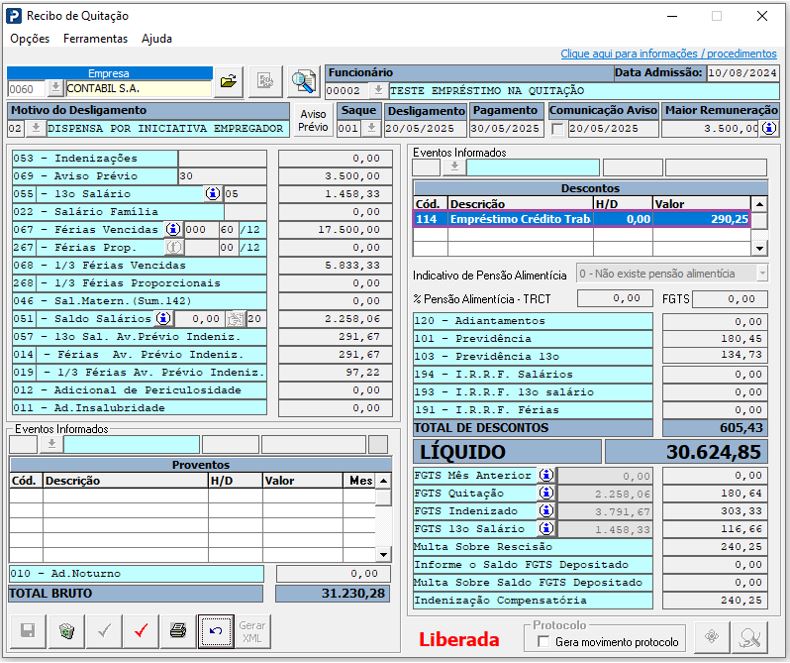Click TOTAL BRUTO value 31.230,28

pos(333,593)
